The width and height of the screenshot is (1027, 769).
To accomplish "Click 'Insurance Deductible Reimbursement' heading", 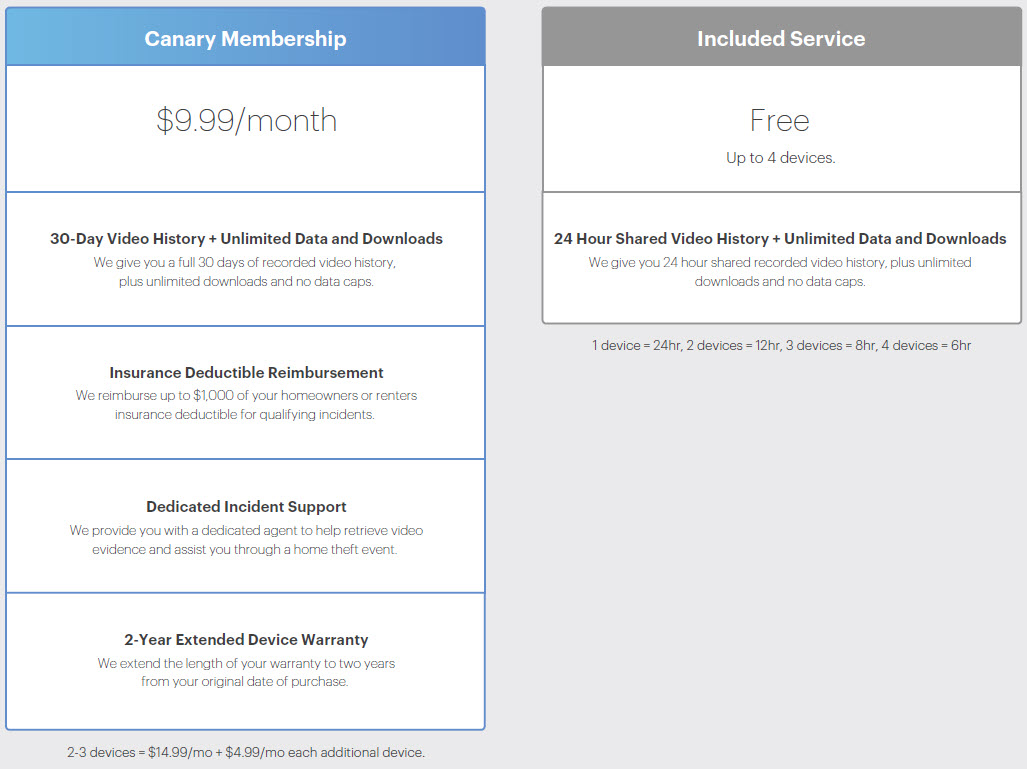I will tap(246, 373).
